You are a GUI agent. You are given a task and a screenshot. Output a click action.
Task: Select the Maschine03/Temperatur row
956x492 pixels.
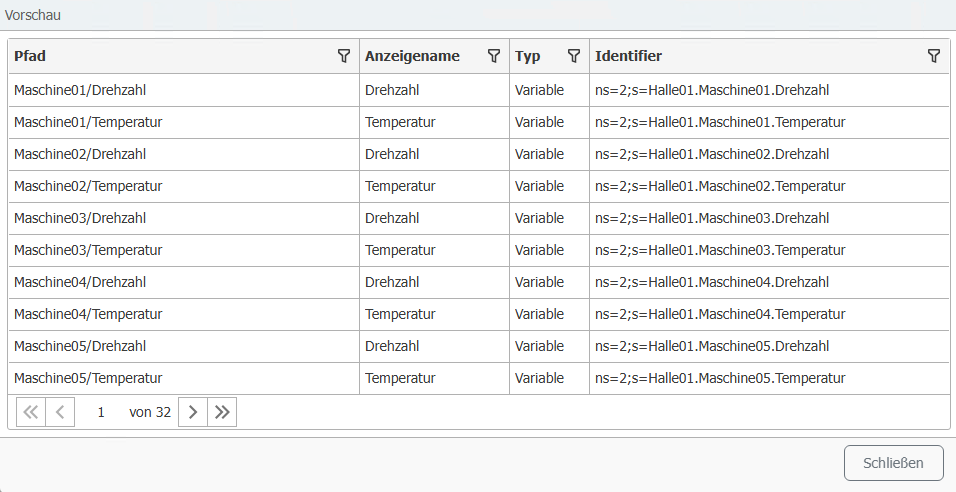click(479, 250)
